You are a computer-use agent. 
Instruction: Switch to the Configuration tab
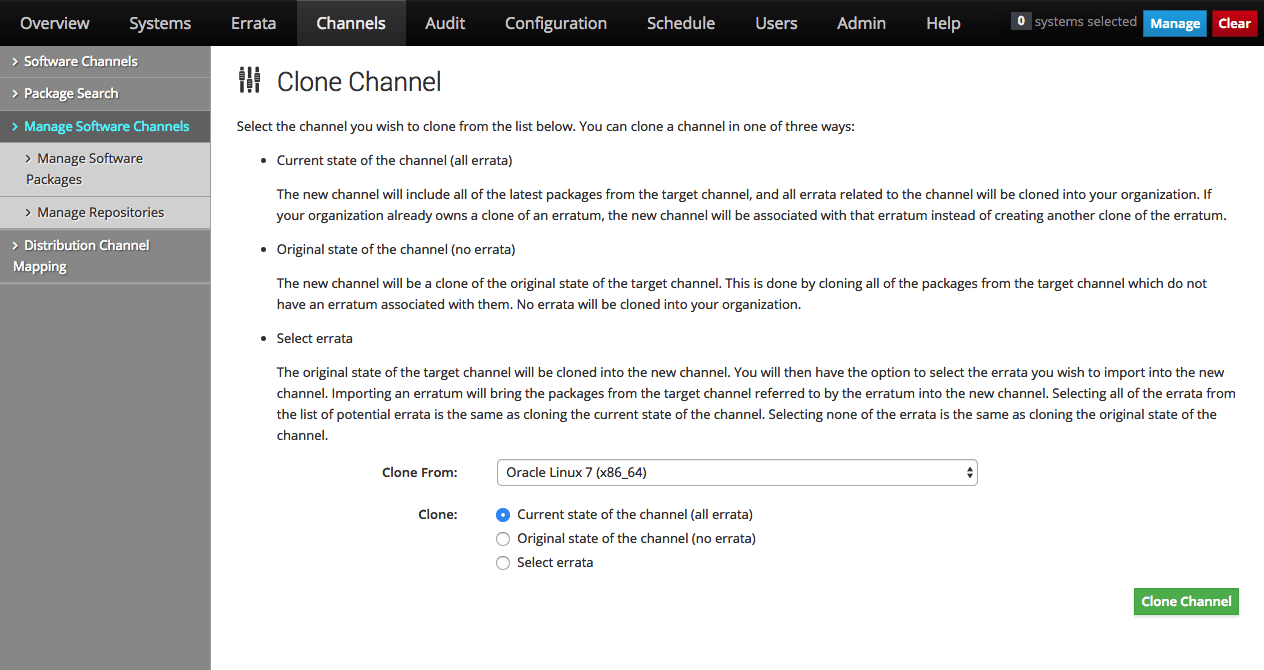tap(556, 23)
